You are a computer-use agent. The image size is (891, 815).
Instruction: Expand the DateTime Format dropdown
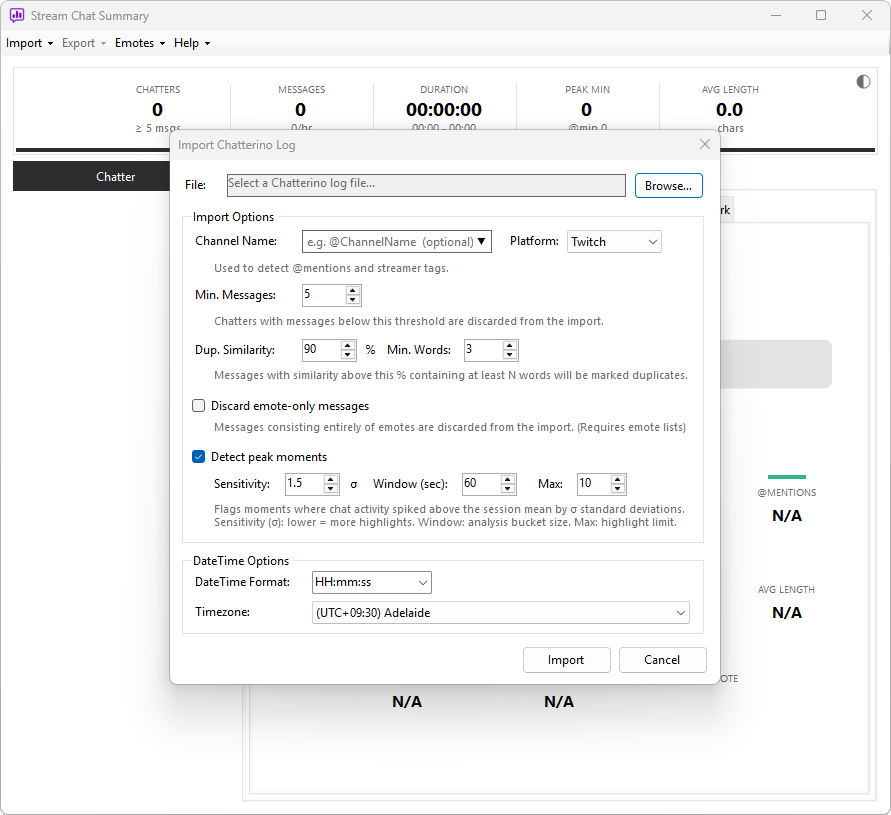[x=372, y=583]
